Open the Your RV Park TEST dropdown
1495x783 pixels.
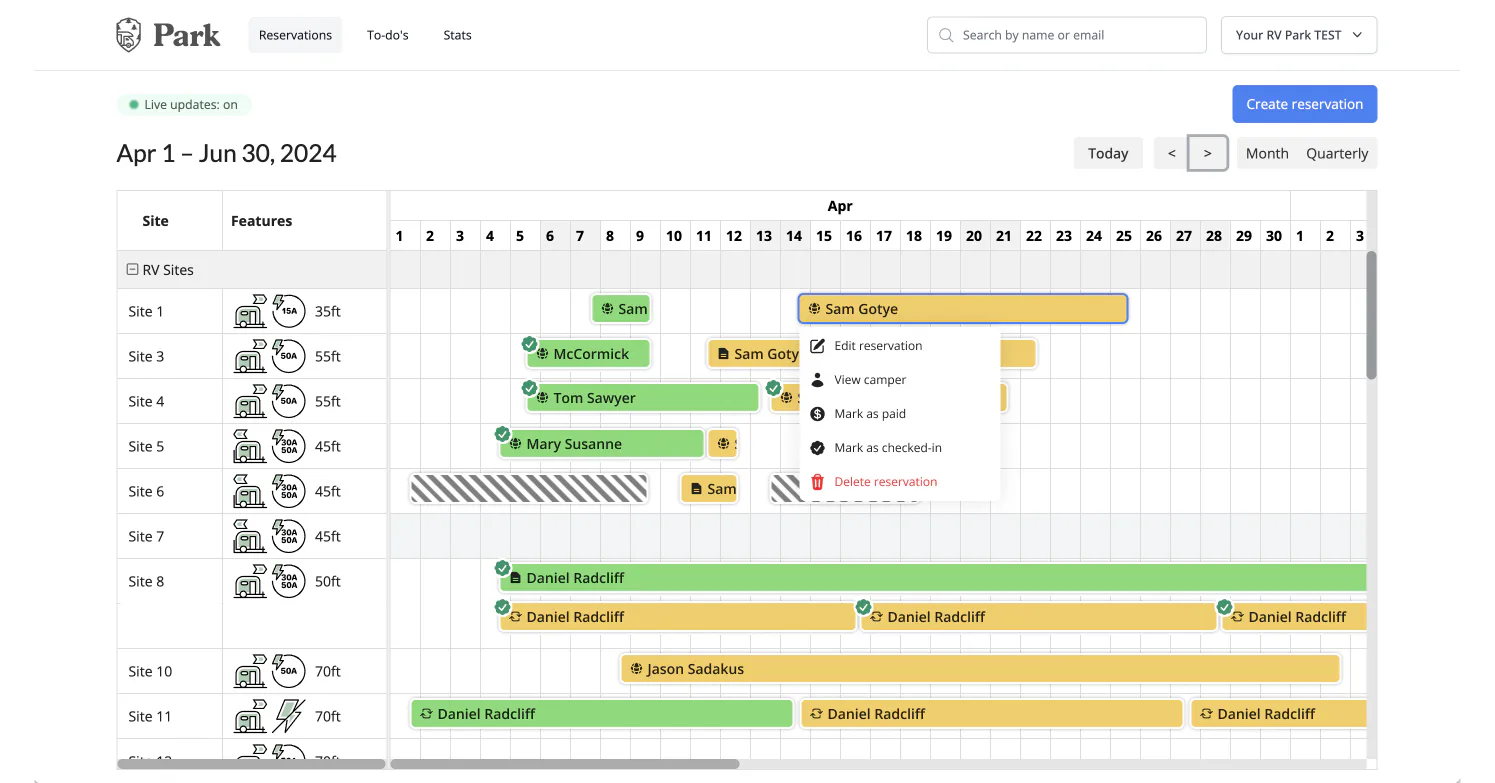tap(1298, 34)
